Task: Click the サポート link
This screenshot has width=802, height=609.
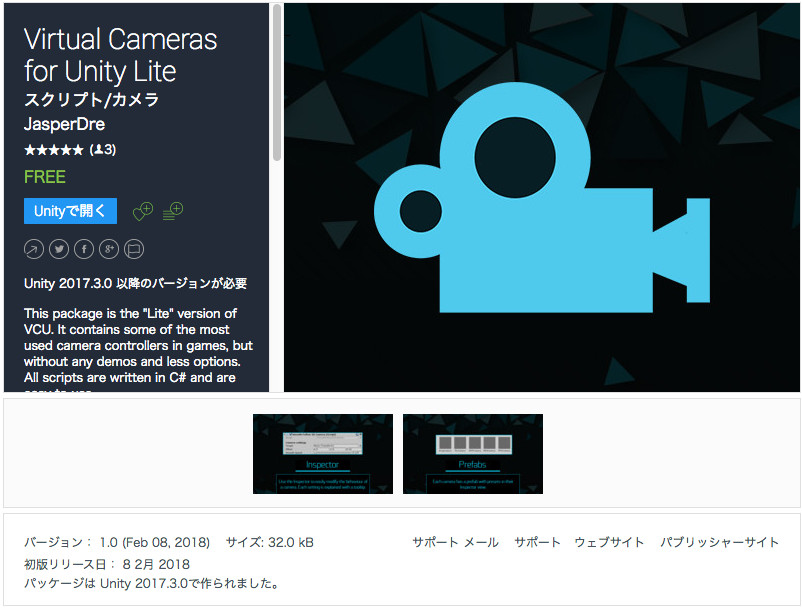Action: [x=537, y=542]
